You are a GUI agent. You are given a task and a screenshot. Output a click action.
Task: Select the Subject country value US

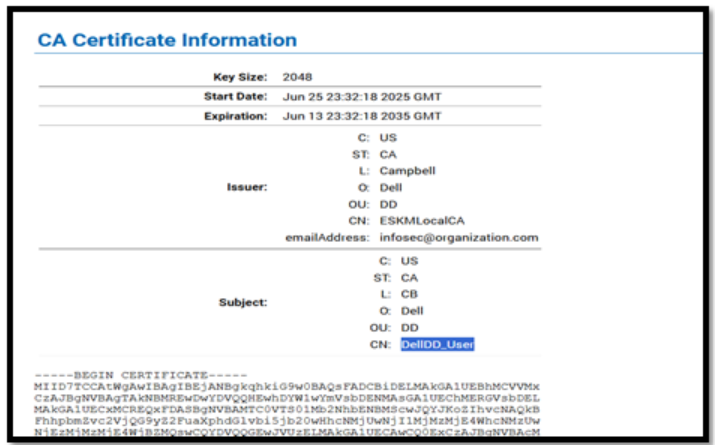tap(409, 261)
